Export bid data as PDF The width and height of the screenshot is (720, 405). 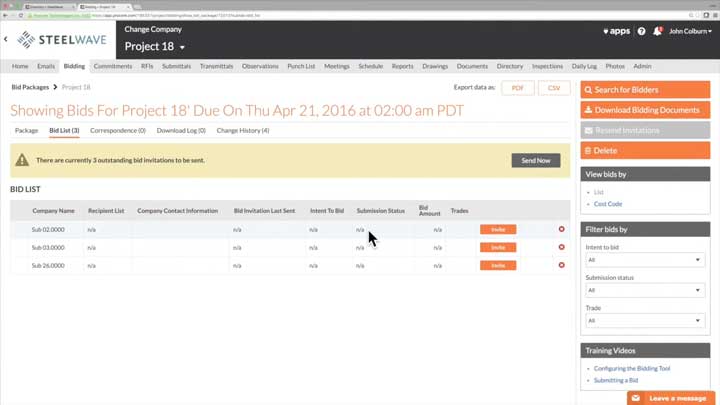(x=517, y=88)
